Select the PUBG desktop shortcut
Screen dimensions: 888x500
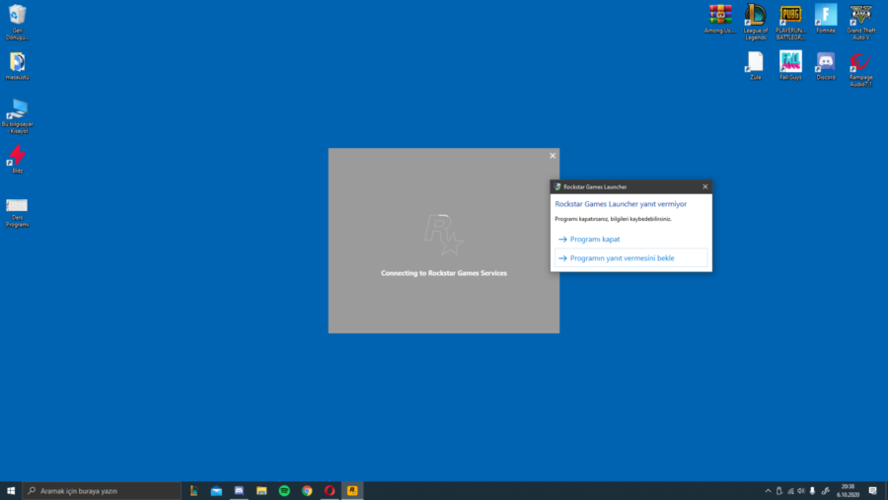click(x=791, y=22)
